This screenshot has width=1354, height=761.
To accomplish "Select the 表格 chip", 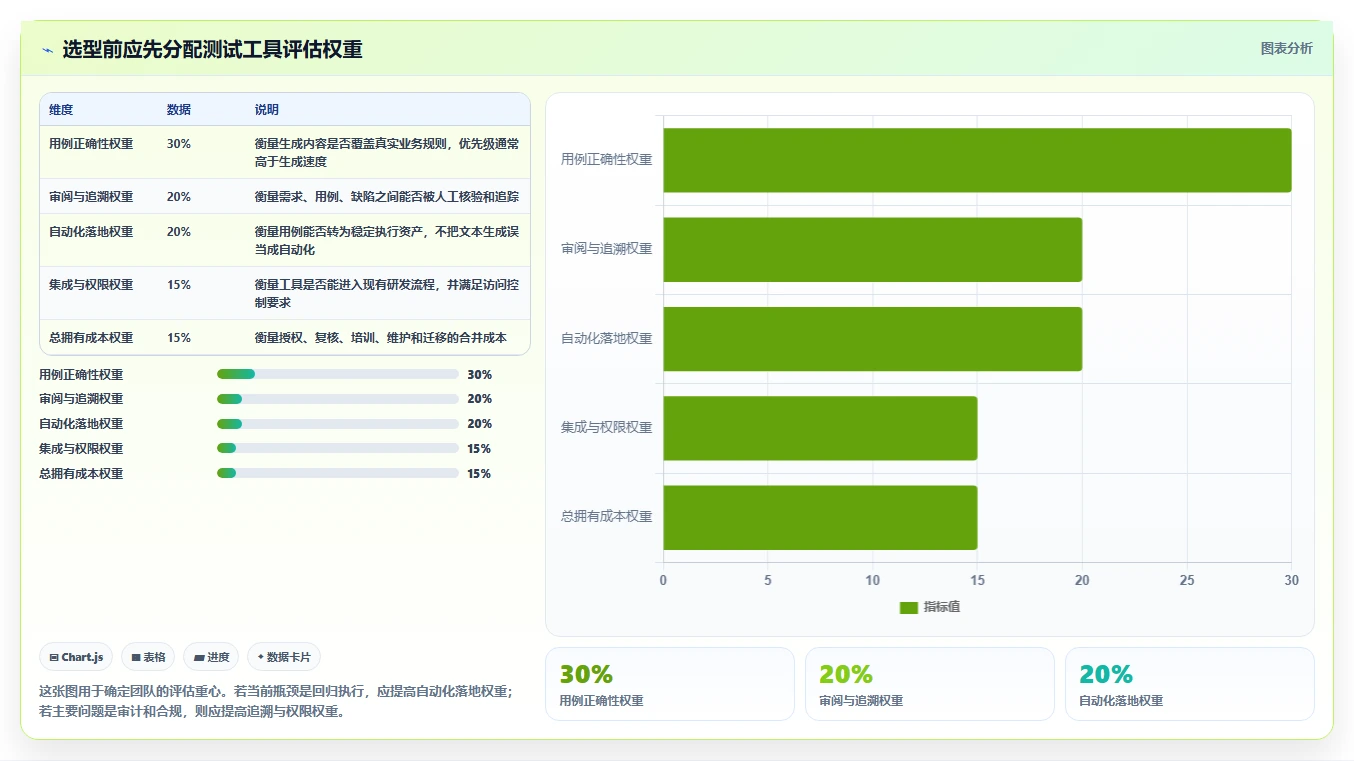I will pos(148,657).
